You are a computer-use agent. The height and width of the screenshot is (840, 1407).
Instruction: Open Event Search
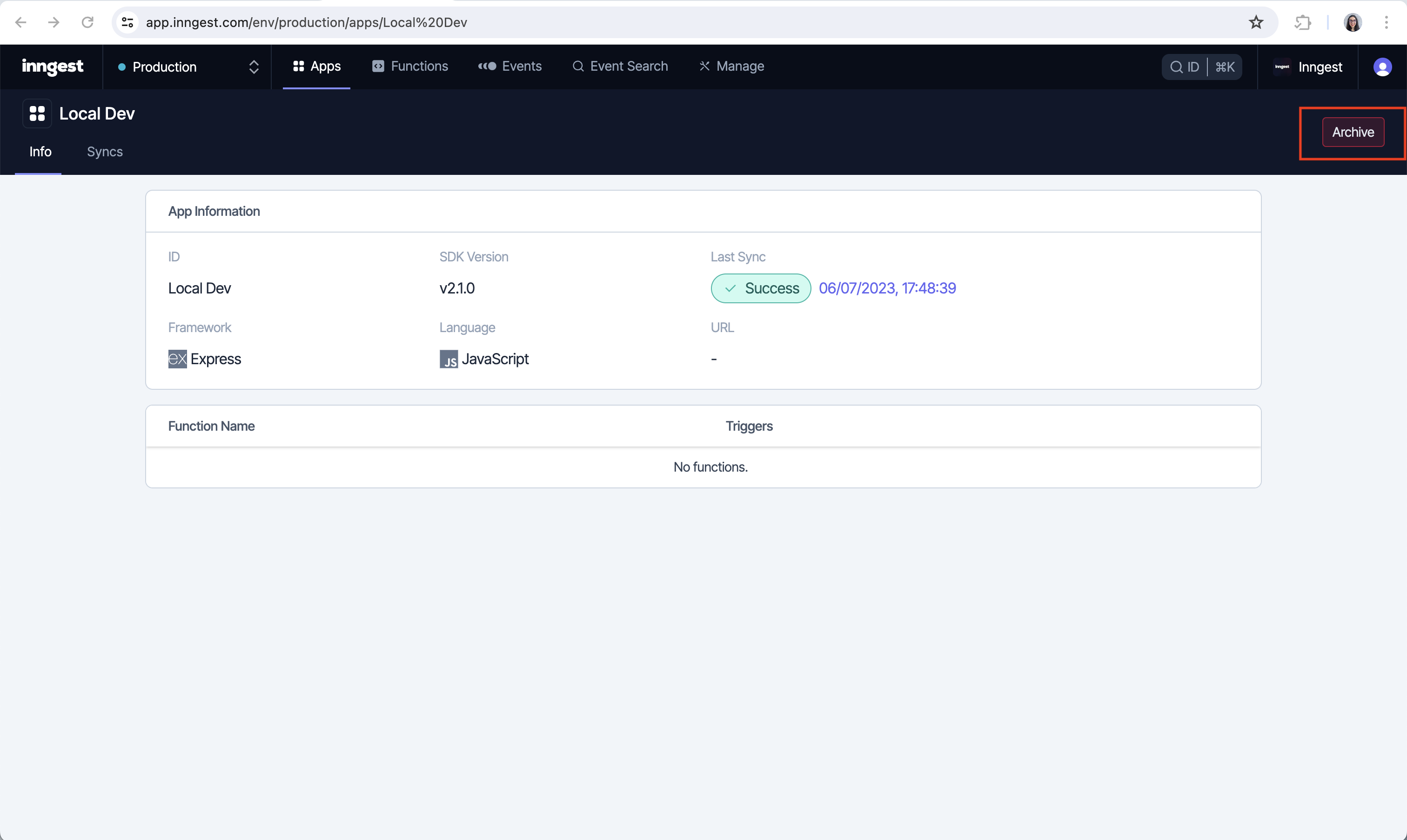[x=619, y=66]
